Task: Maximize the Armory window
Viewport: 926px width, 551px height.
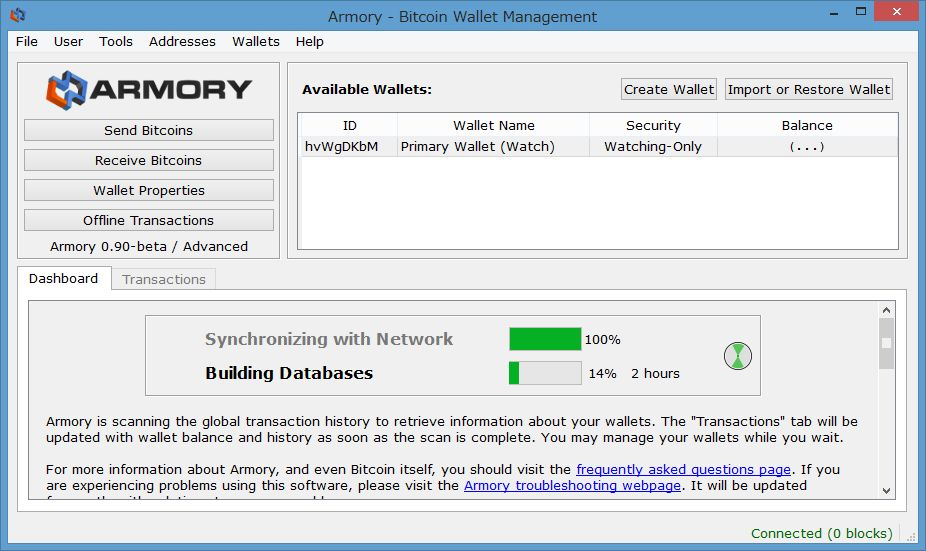Action: 861,12
